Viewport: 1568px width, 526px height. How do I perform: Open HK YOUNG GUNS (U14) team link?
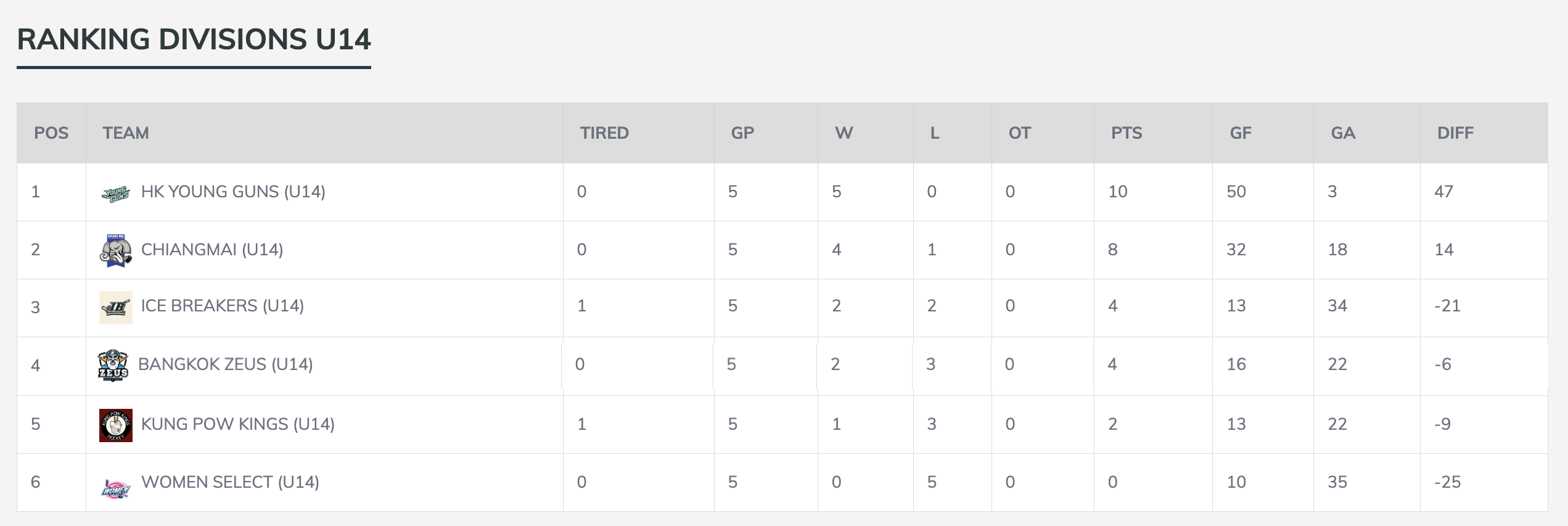(x=233, y=192)
